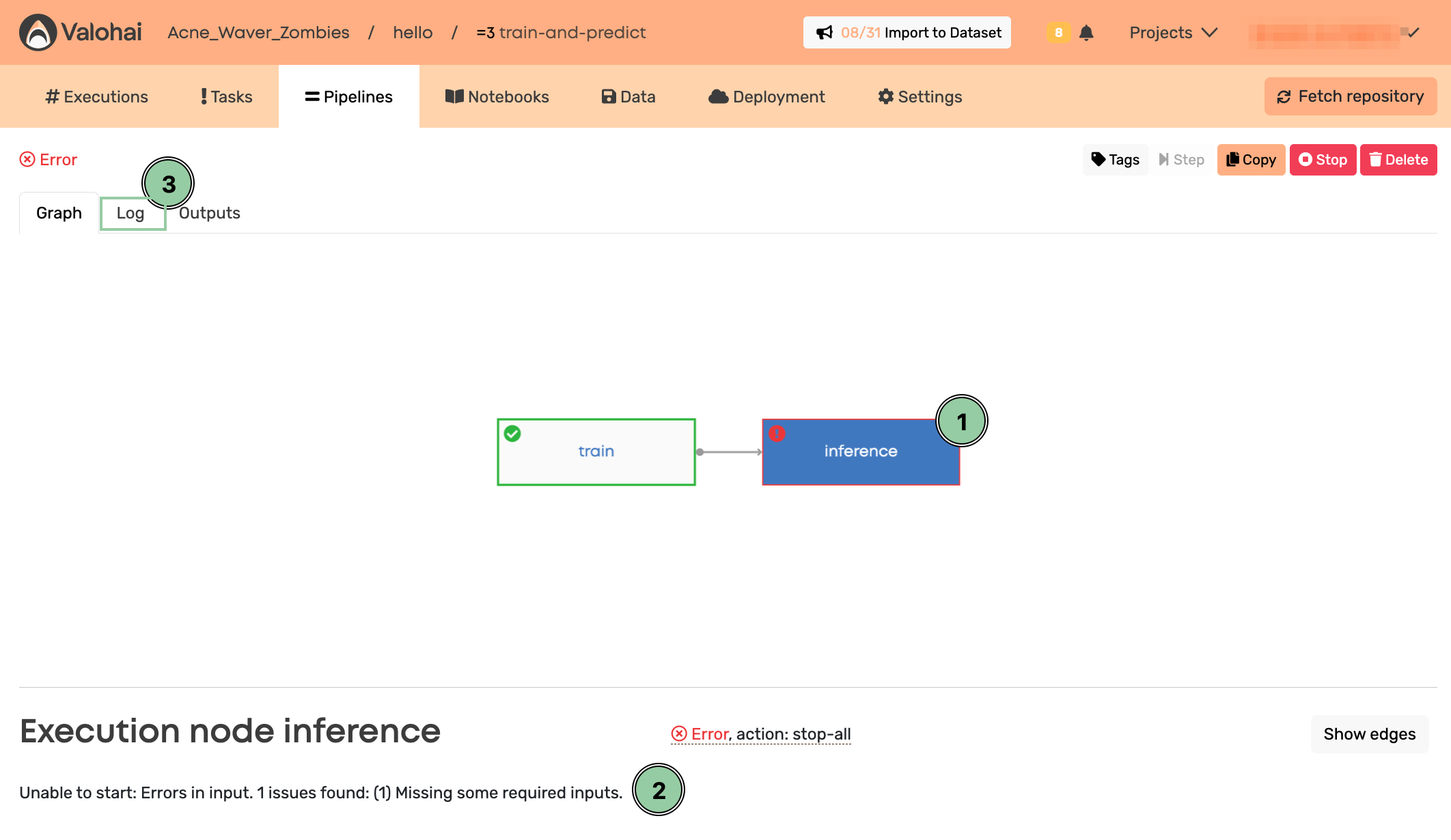Select the train node in the graph
Image resolution: width=1451 pixels, height=840 pixels.
coord(596,451)
